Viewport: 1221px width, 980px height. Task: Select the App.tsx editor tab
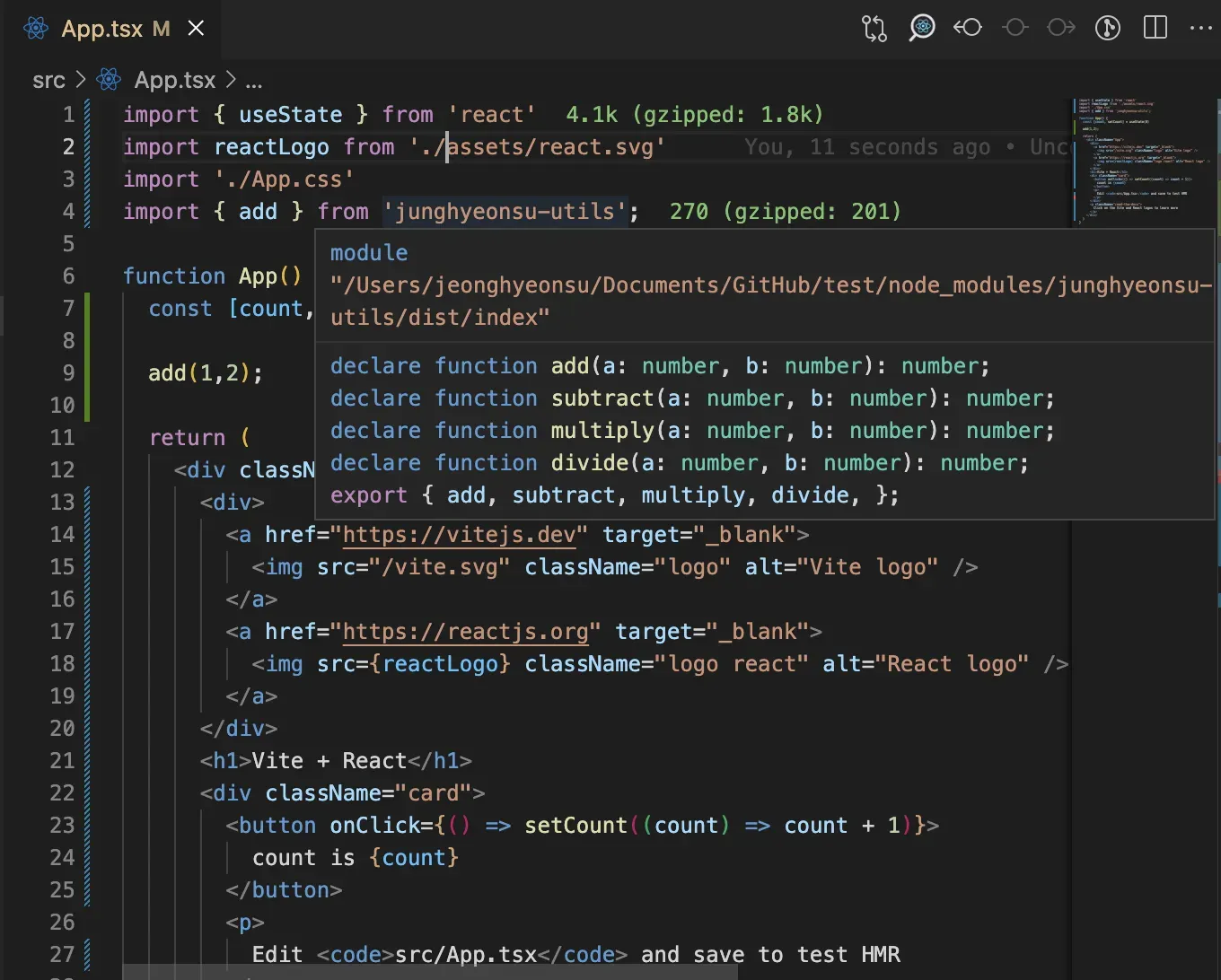(x=102, y=29)
